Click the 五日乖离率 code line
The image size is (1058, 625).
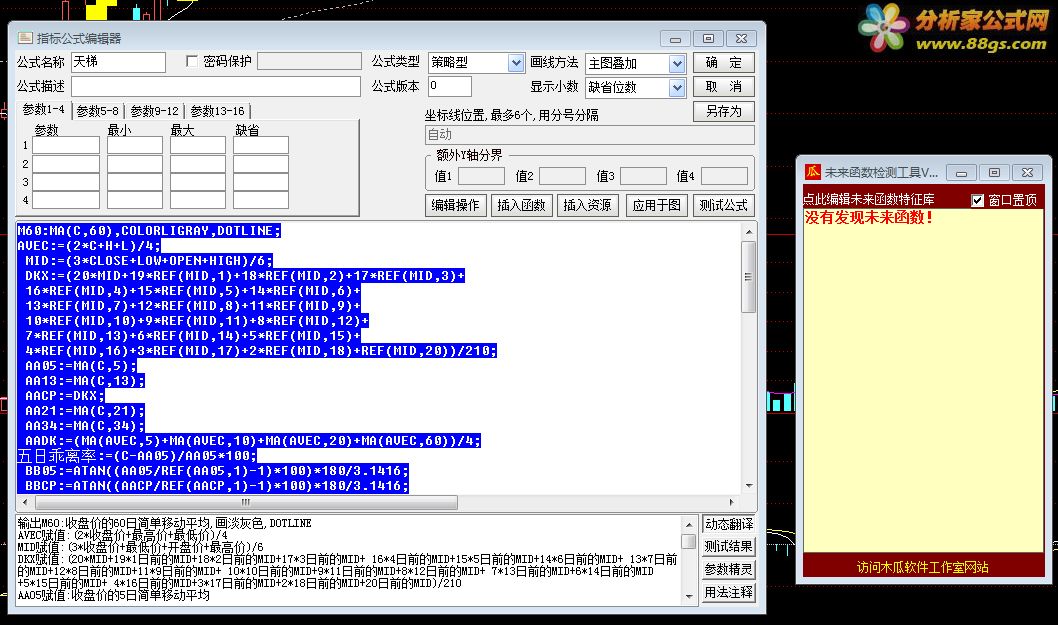point(137,456)
